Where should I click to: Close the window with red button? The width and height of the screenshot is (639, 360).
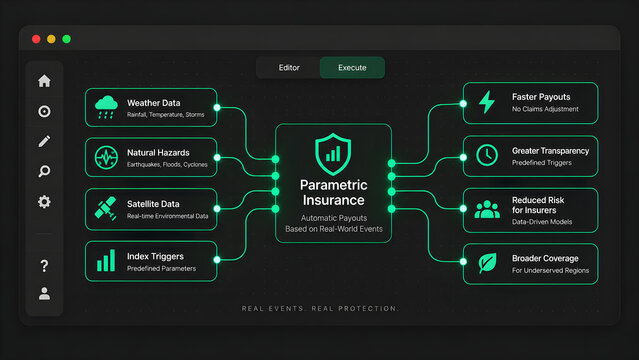pyautogui.click(x=36, y=39)
